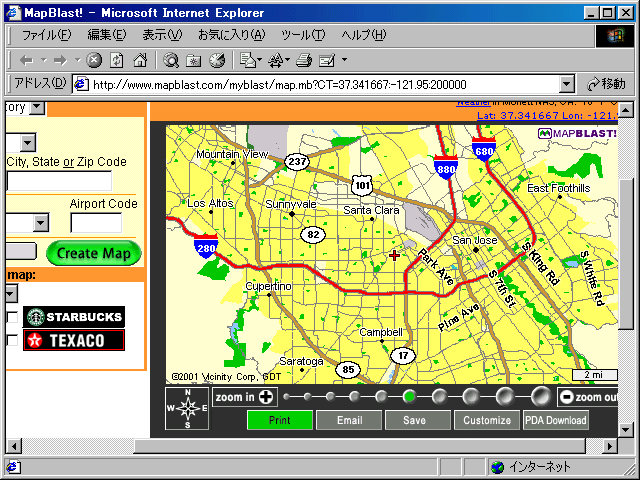Click the PDA Download button
Image resolution: width=640 pixels, height=480 pixels.
coord(556,420)
